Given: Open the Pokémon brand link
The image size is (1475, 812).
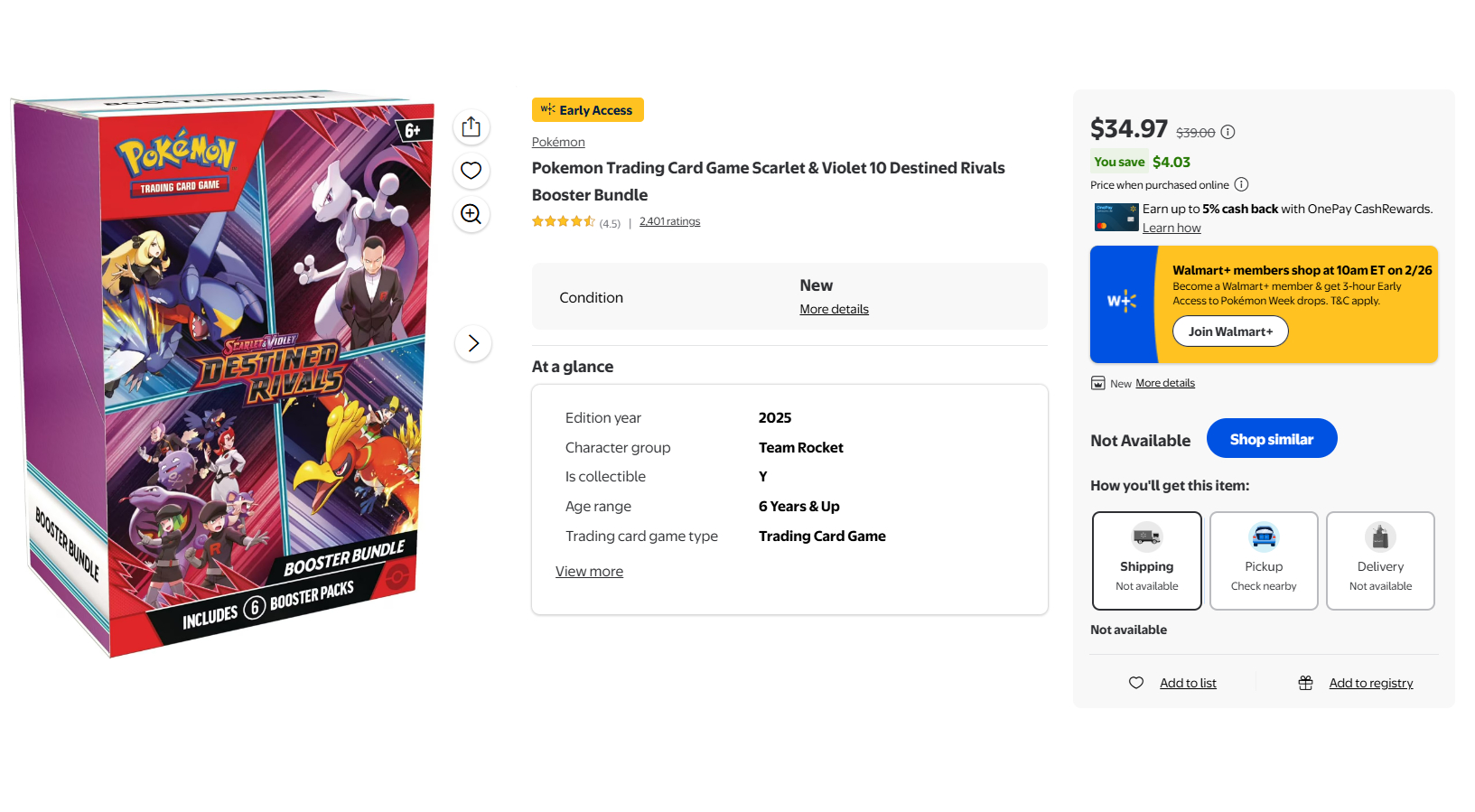Looking at the screenshot, I should (558, 142).
